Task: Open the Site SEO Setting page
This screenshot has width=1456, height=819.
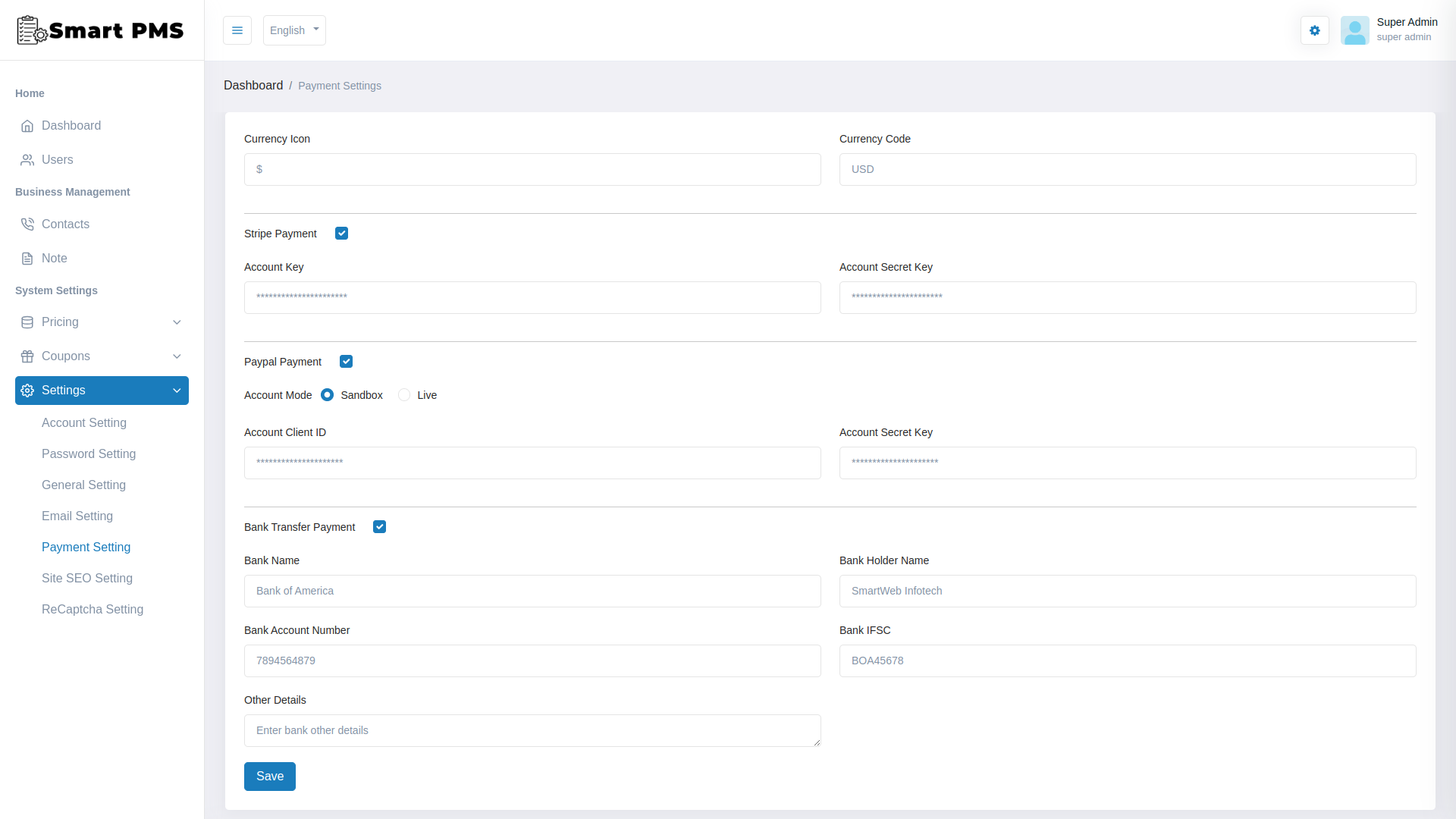Action: click(87, 578)
